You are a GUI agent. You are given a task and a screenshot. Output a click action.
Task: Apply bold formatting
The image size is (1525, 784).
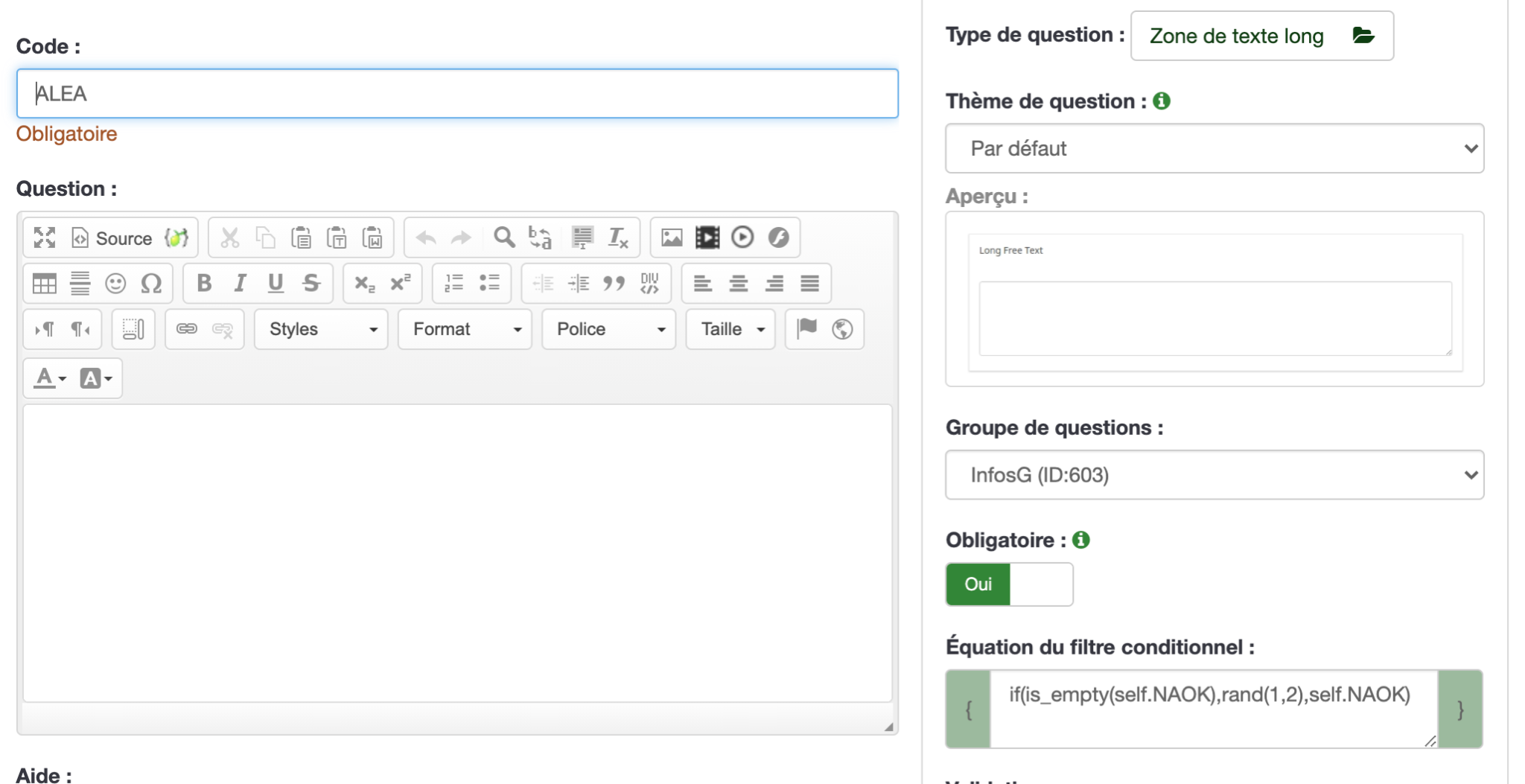pyautogui.click(x=204, y=284)
